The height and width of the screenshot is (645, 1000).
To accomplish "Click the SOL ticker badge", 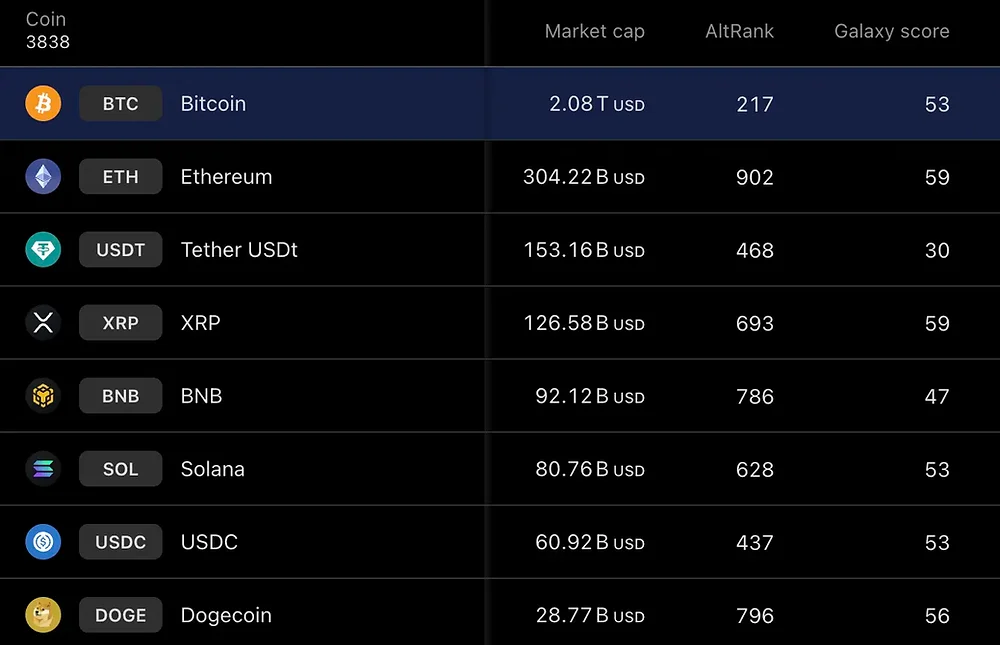I will [120, 468].
